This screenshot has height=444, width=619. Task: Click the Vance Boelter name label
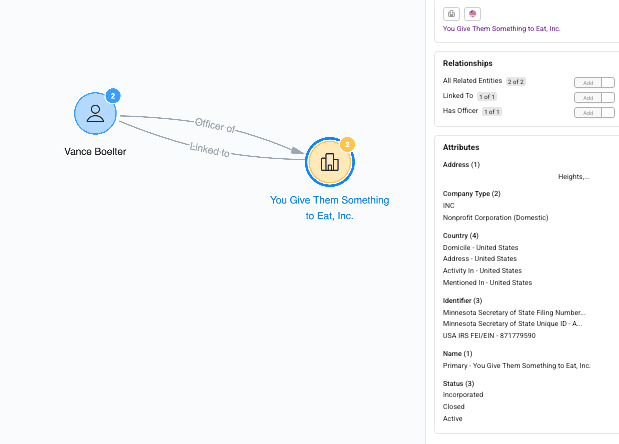[95, 151]
